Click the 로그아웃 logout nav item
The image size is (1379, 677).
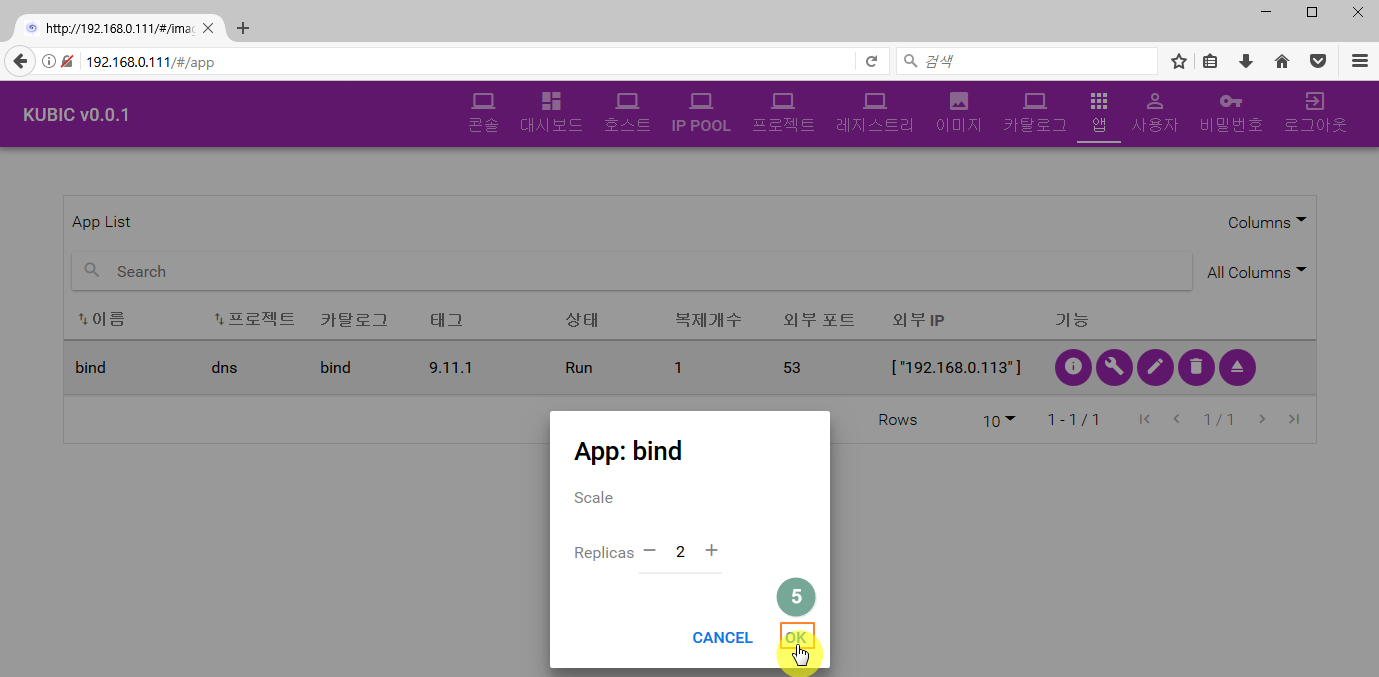pos(1315,113)
